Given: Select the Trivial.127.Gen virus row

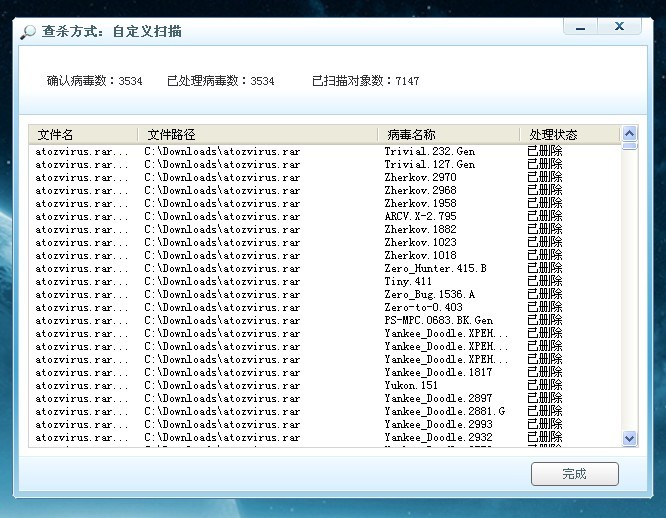Looking at the screenshot, I should [x=325, y=164].
